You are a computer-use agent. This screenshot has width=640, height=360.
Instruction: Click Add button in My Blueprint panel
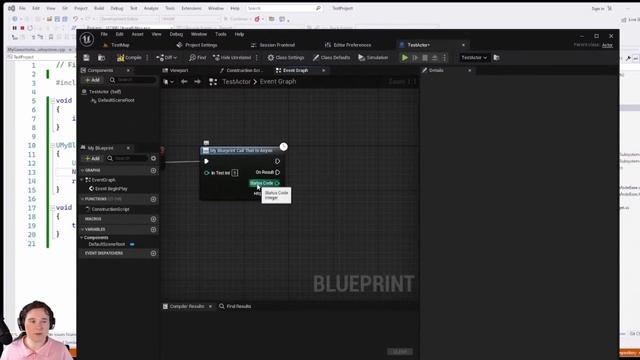(x=92, y=158)
